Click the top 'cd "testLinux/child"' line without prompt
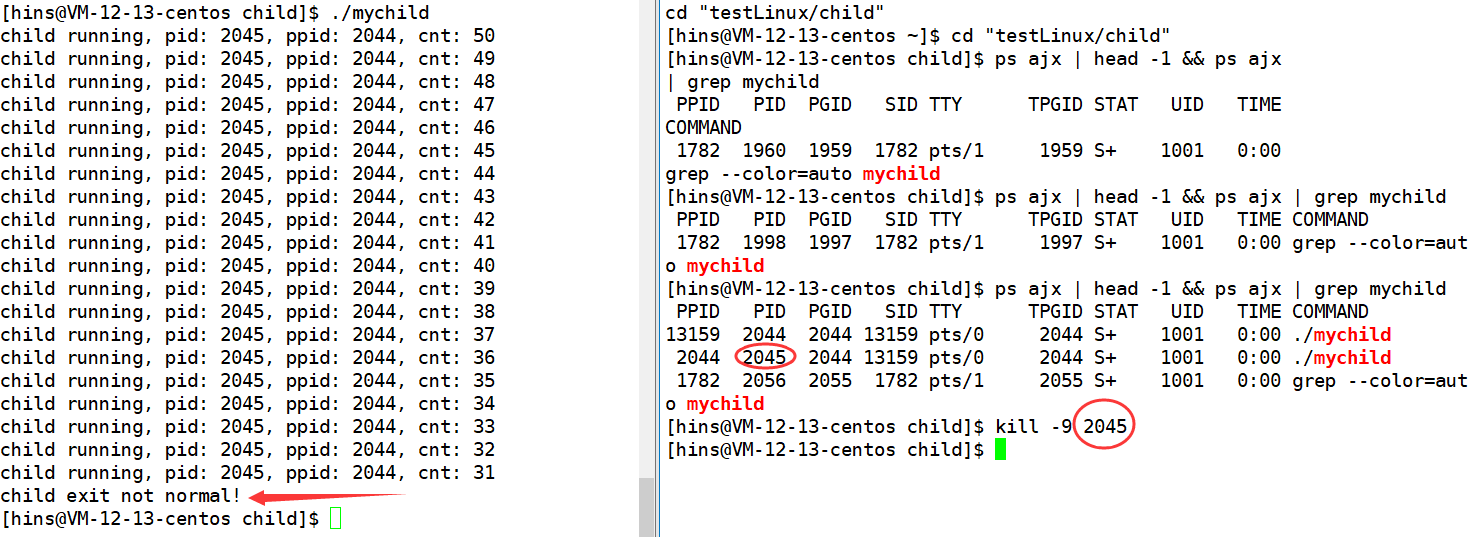1473x537 pixels. (775, 13)
